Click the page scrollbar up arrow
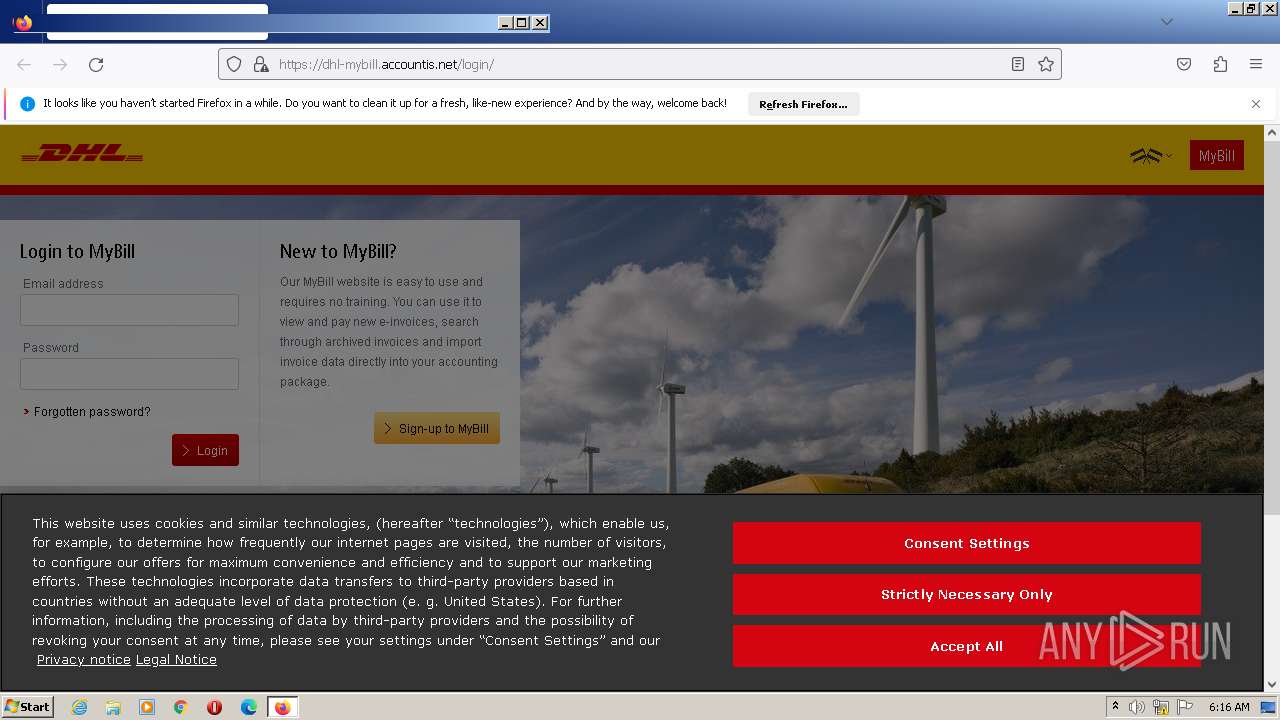The height and width of the screenshot is (720, 1280). coord(1272,132)
